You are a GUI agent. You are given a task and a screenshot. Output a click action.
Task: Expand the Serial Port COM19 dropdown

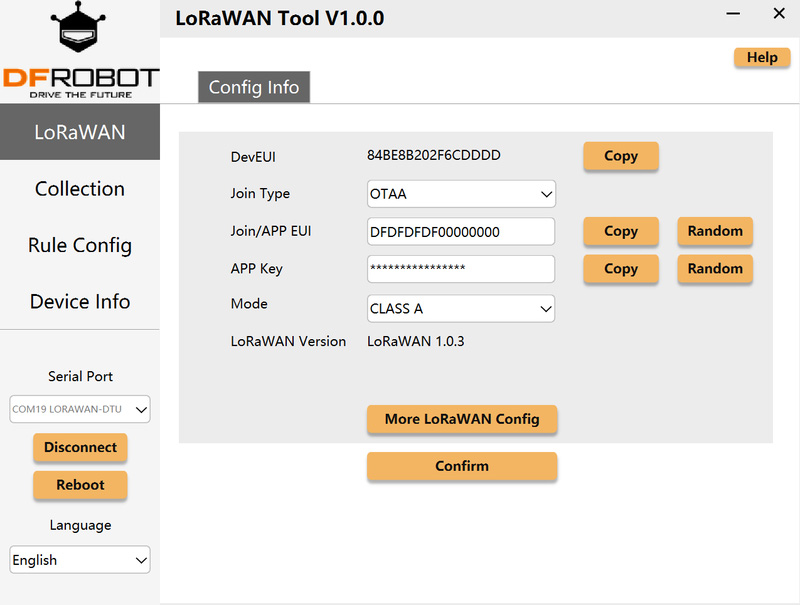point(80,409)
